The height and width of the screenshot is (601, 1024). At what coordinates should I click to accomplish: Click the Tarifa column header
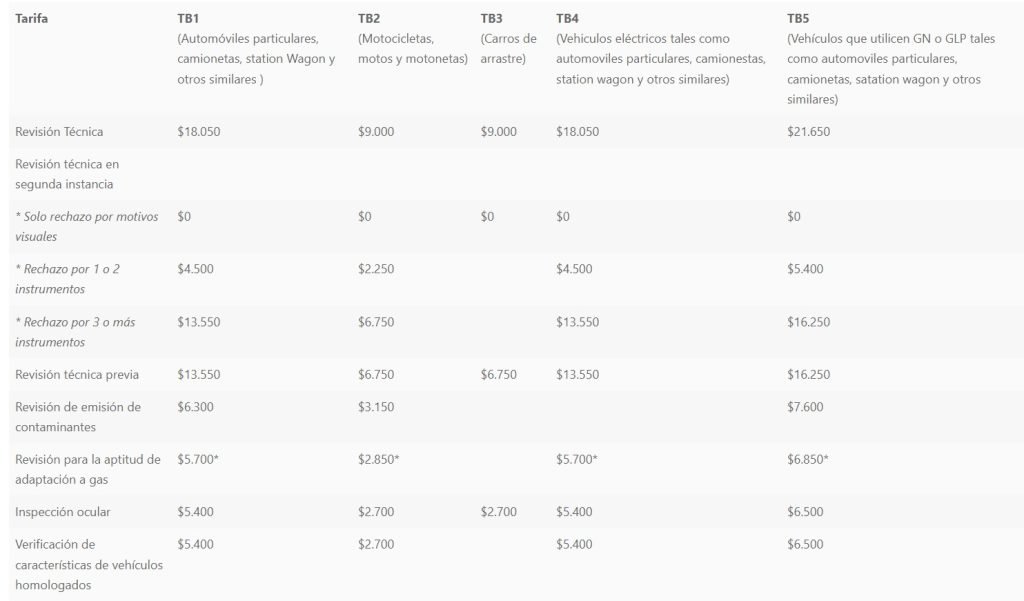click(31, 18)
